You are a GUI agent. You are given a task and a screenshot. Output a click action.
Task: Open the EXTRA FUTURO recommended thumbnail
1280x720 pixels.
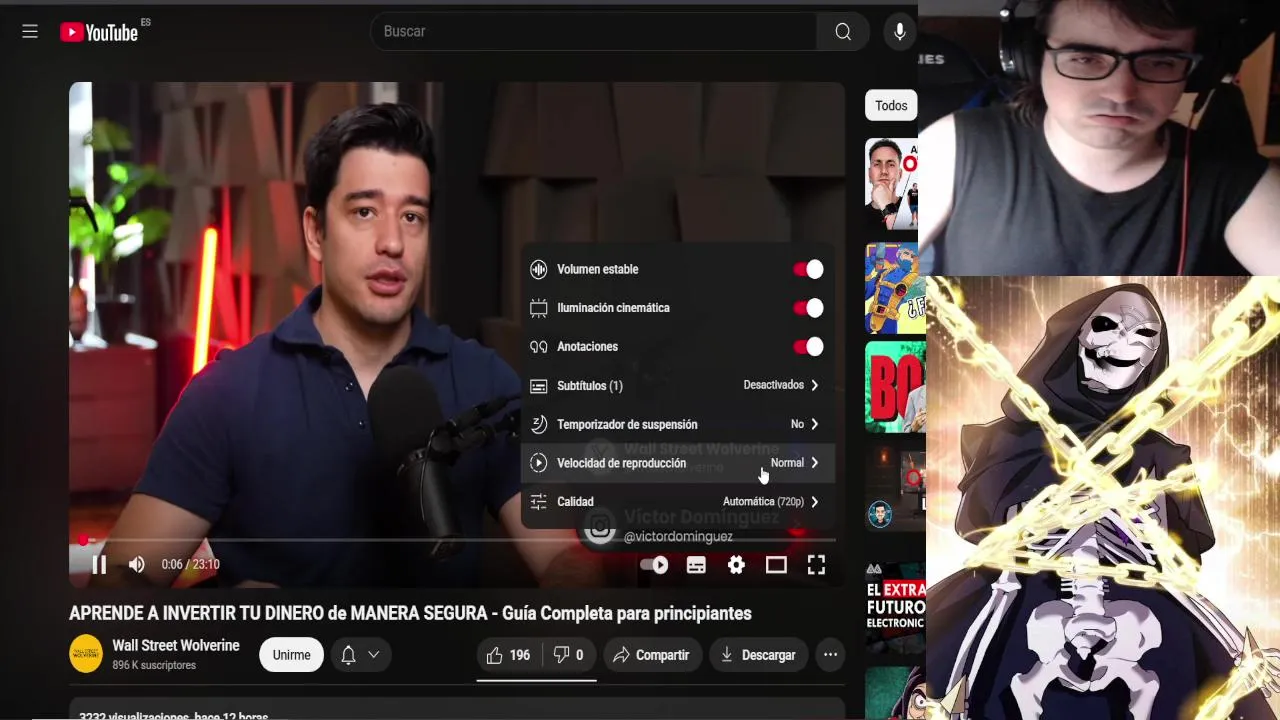click(x=895, y=606)
